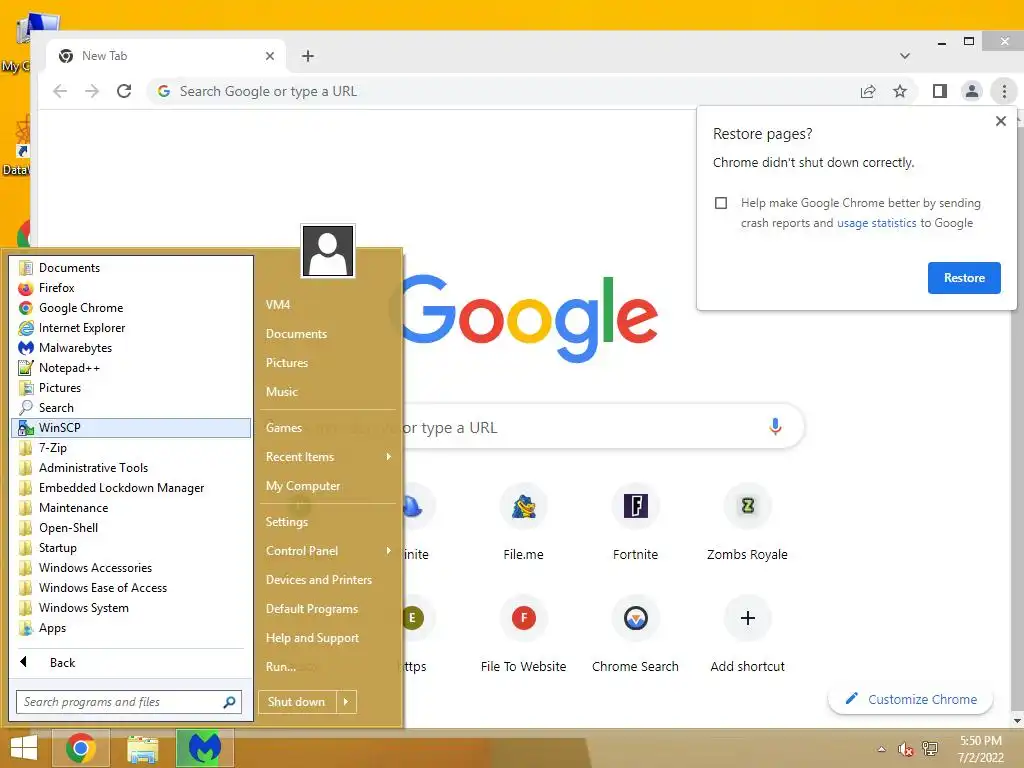Screen dimensions: 1024x768
Task: Click the Restore button
Action: [x=964, y=278]
